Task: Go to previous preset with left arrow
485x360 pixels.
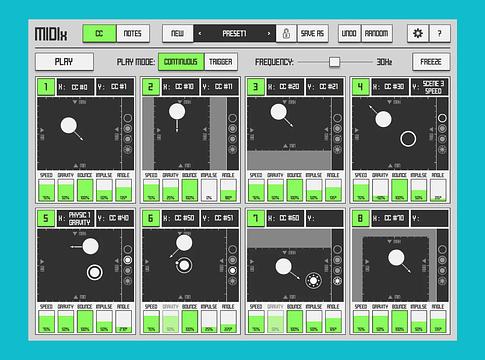Action: [200, 34]
